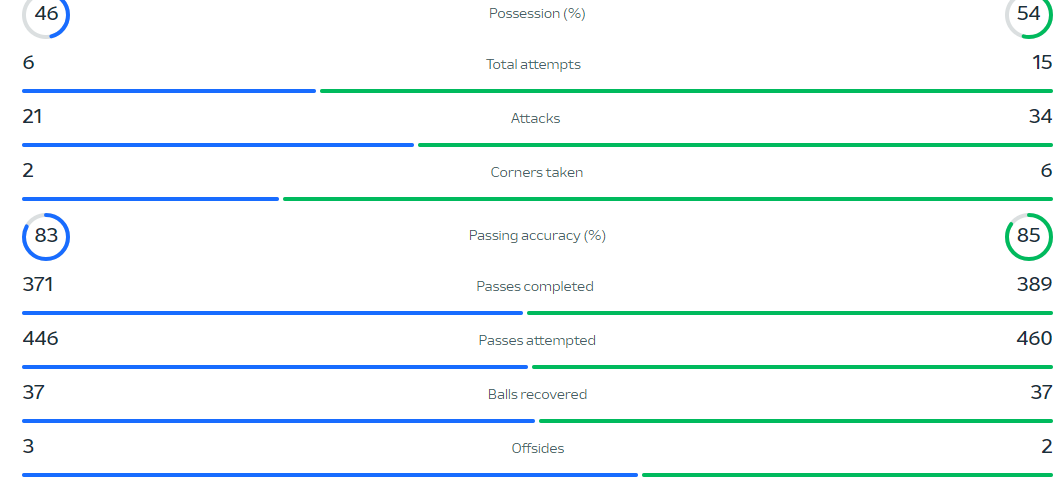Screen dimensions: 1061x480
Task: Click the 446 passes attempted value
Action: pos(41,338)
